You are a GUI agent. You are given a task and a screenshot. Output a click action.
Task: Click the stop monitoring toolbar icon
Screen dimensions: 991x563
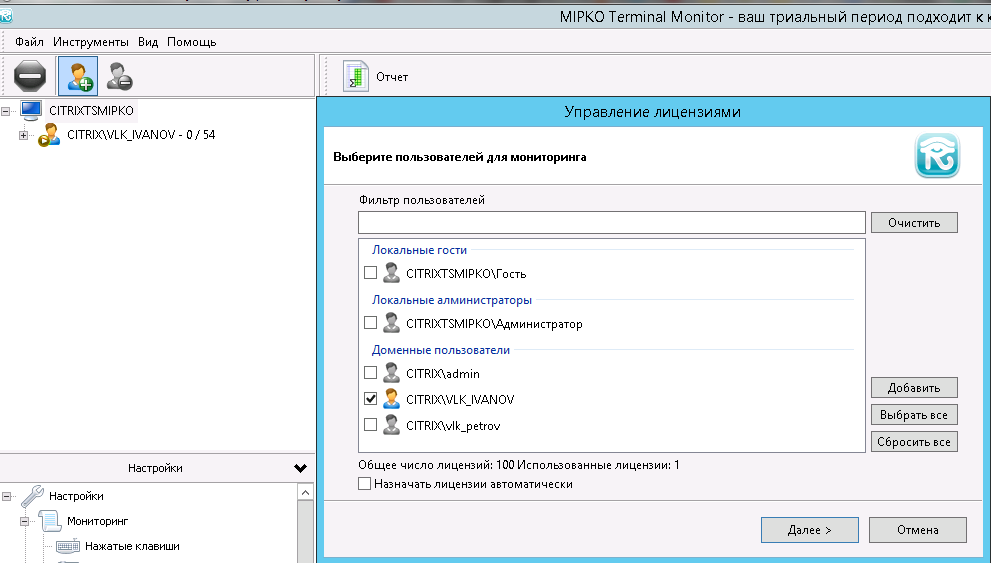pos(30,76)
